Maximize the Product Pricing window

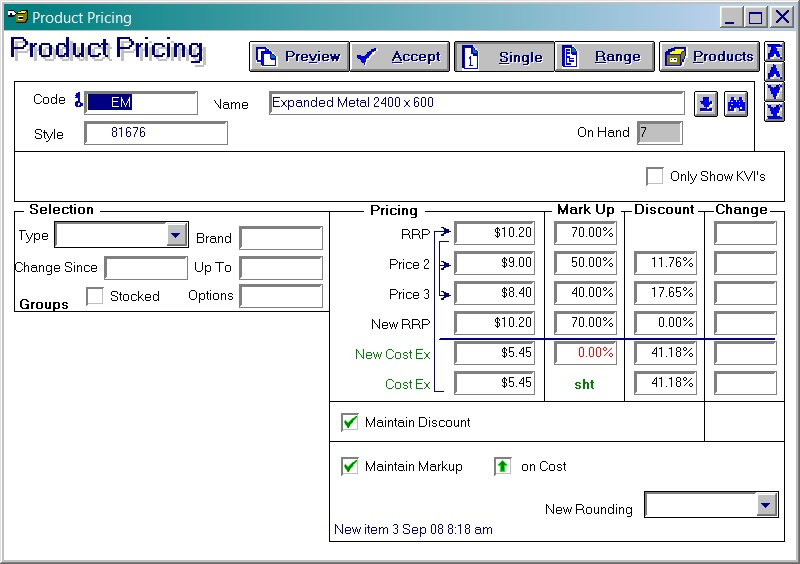coord(755,18)
